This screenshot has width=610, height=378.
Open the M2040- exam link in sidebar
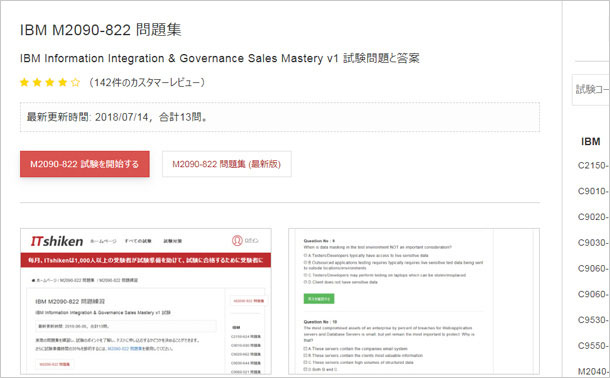coord(593,371)
